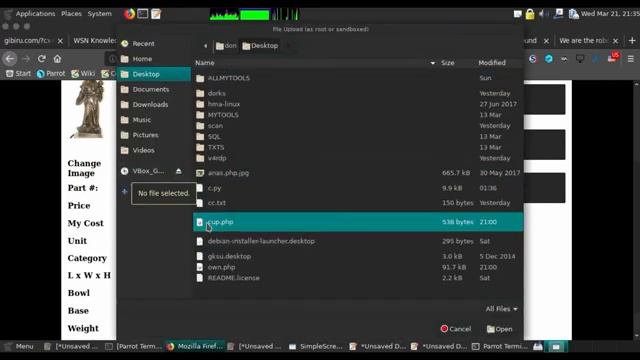
Task: Sort files by Name column
Action: point(314,63)
